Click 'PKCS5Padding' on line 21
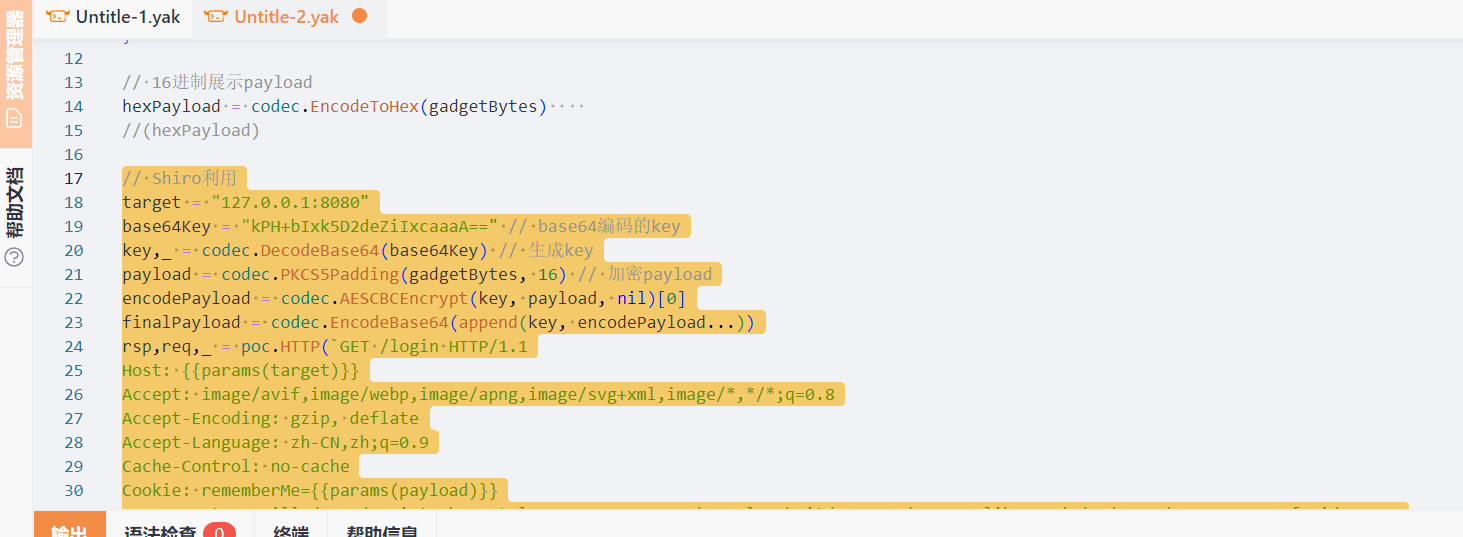 point(340,274)
